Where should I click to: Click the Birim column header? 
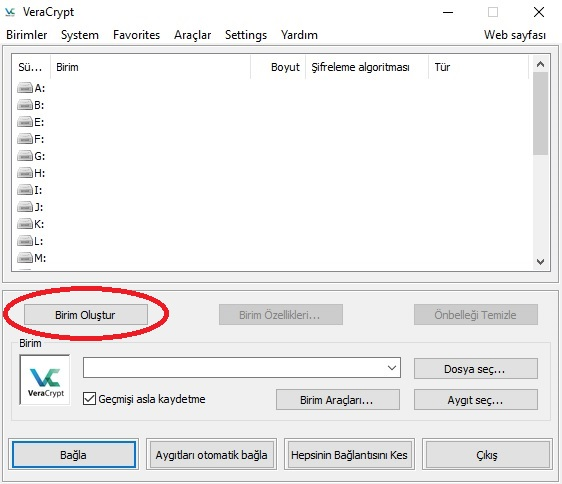coord(150,67)
